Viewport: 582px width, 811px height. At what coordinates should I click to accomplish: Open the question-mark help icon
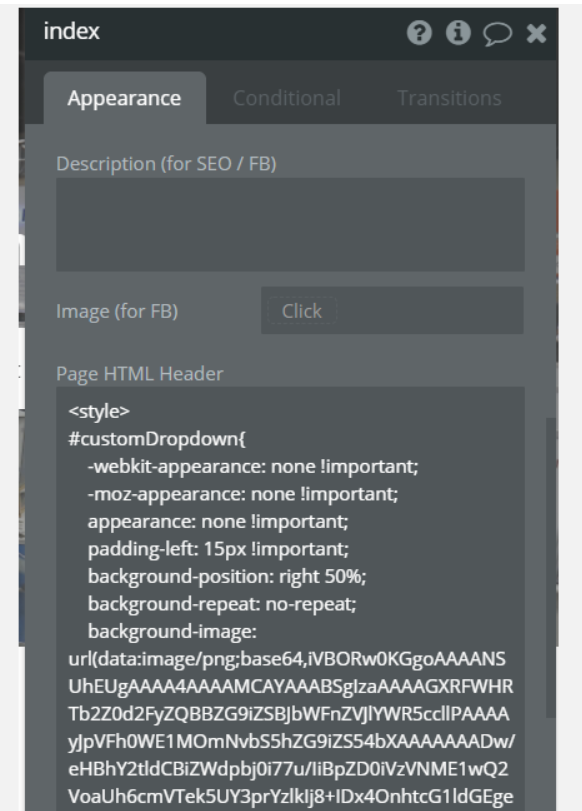(419, 33)
